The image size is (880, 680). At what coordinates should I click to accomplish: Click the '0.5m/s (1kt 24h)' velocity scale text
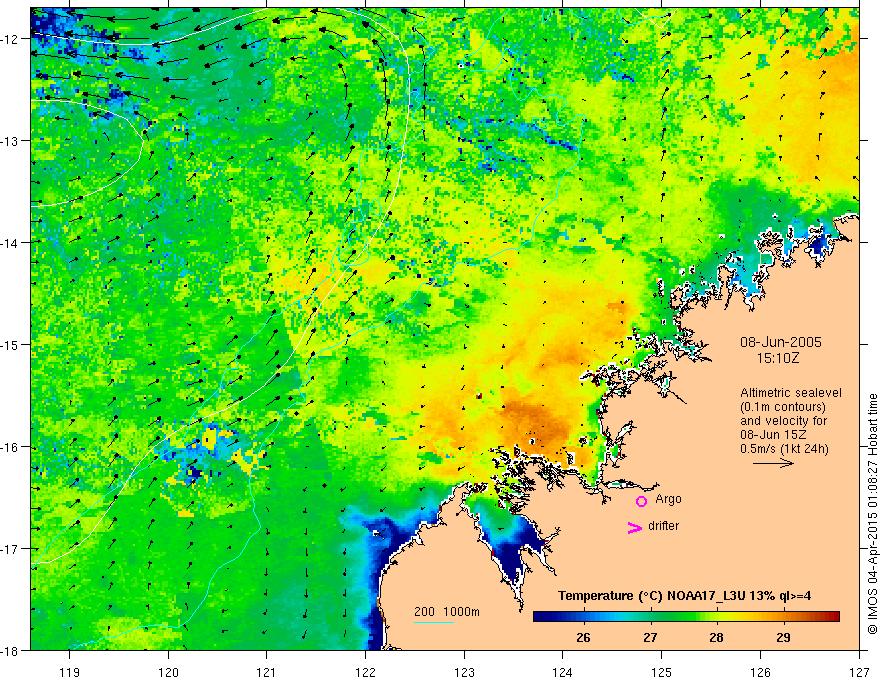784,449
